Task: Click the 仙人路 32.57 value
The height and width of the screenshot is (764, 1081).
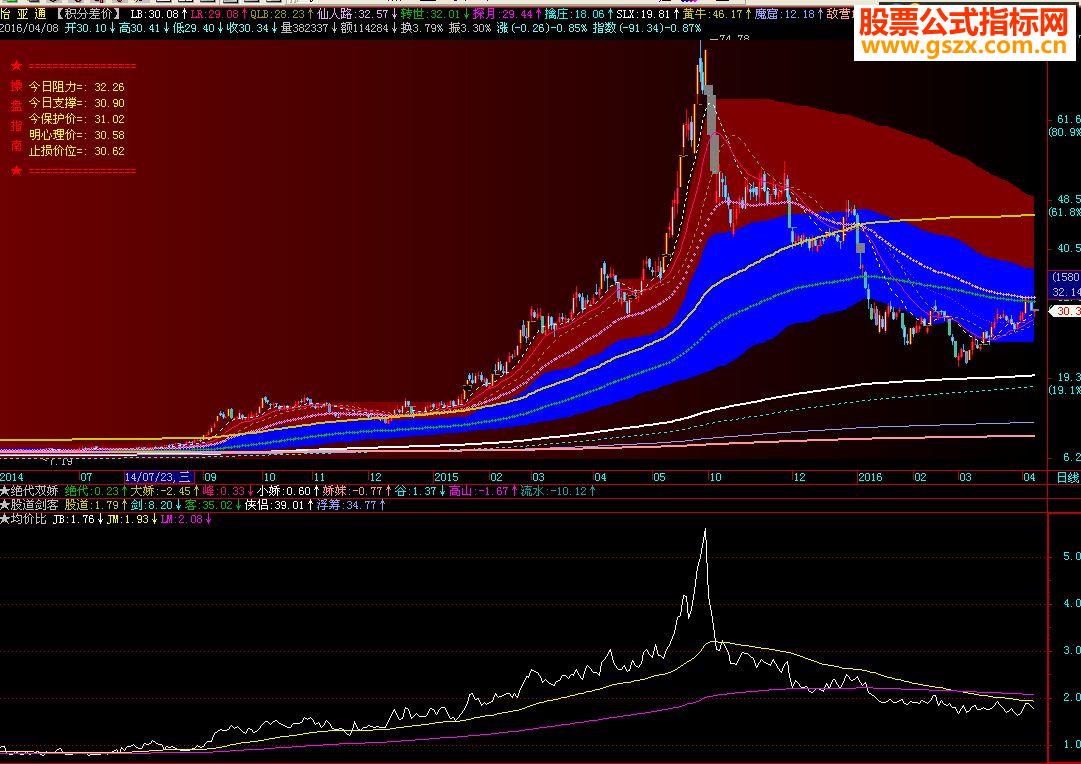Action: (356, 14)
